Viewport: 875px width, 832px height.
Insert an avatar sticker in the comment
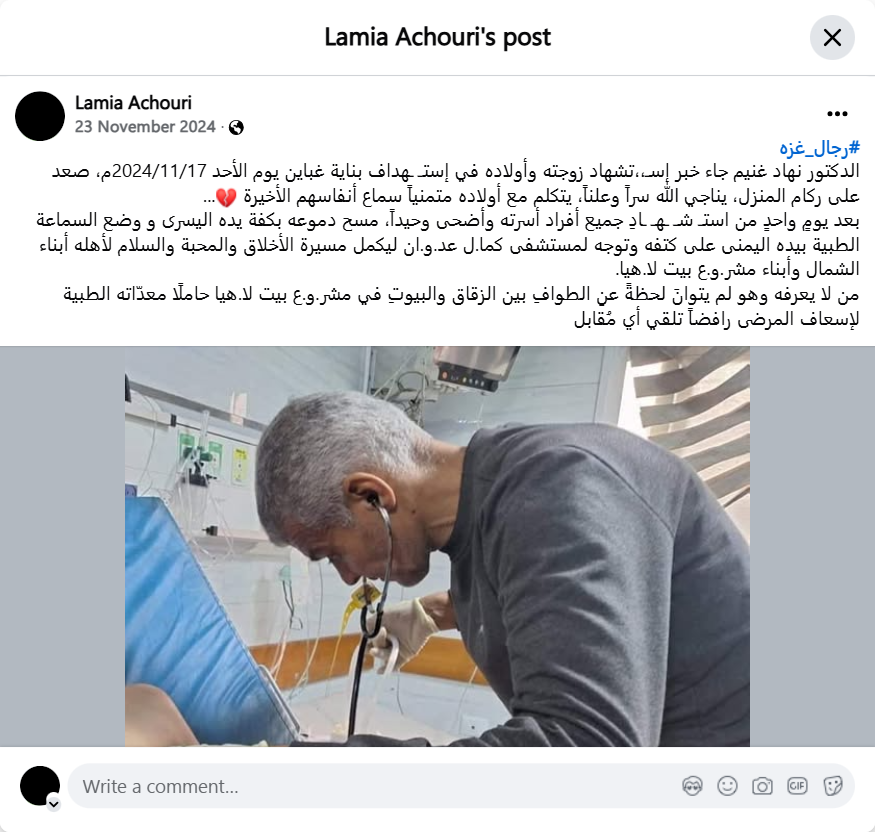coord(692,786)
